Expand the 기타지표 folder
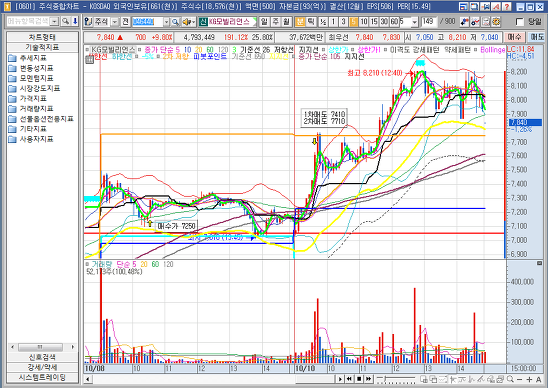The height and width of the screenshot is (388, 548). [28, 129]
